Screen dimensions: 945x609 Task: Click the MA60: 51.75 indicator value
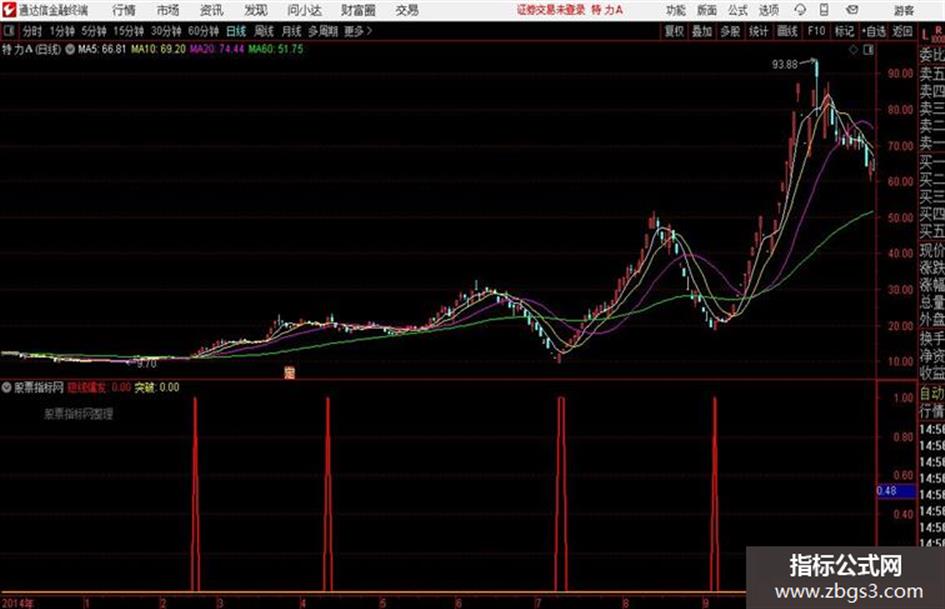click(276, 49)
